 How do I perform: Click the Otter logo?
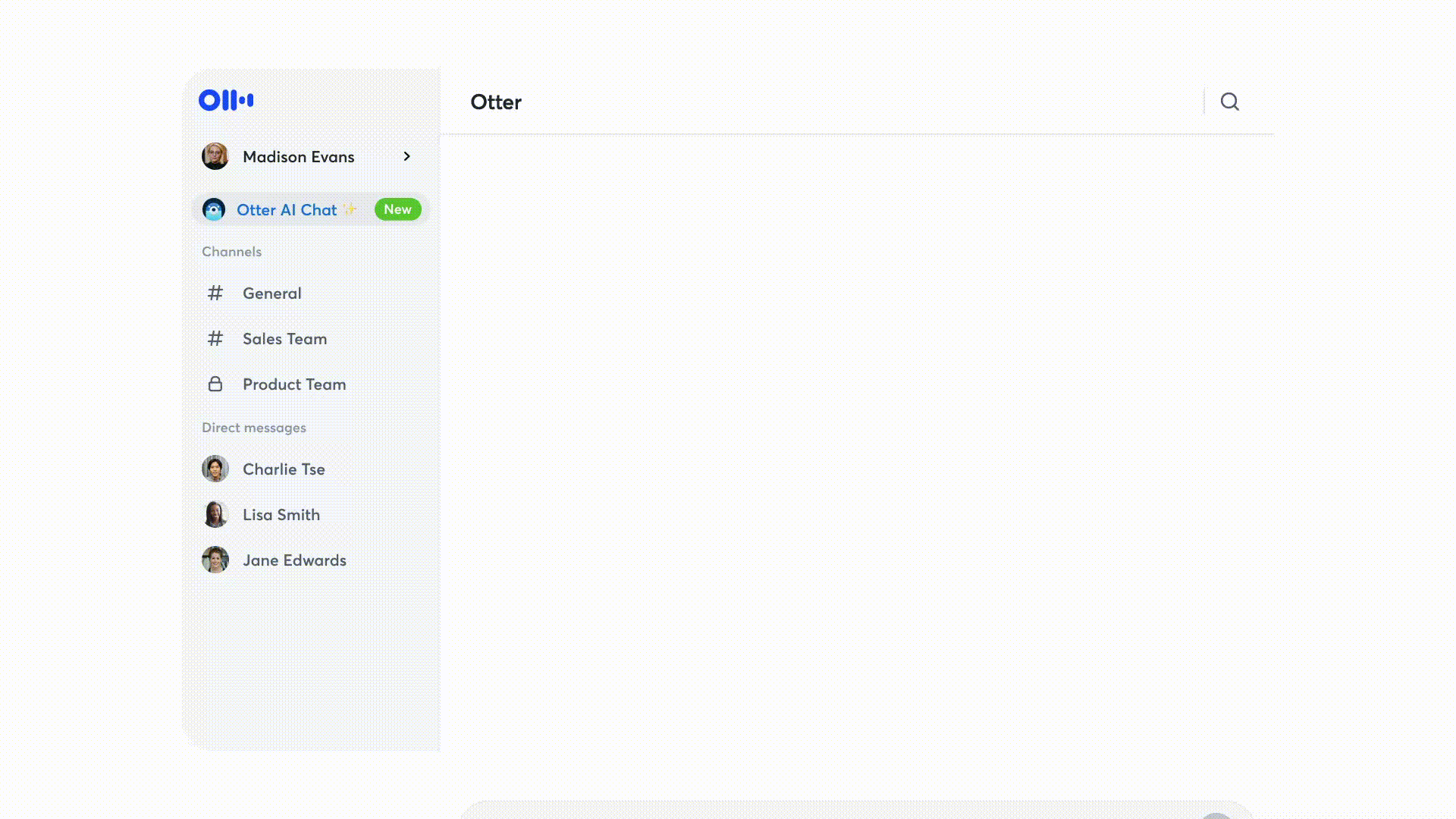[225, 99]
